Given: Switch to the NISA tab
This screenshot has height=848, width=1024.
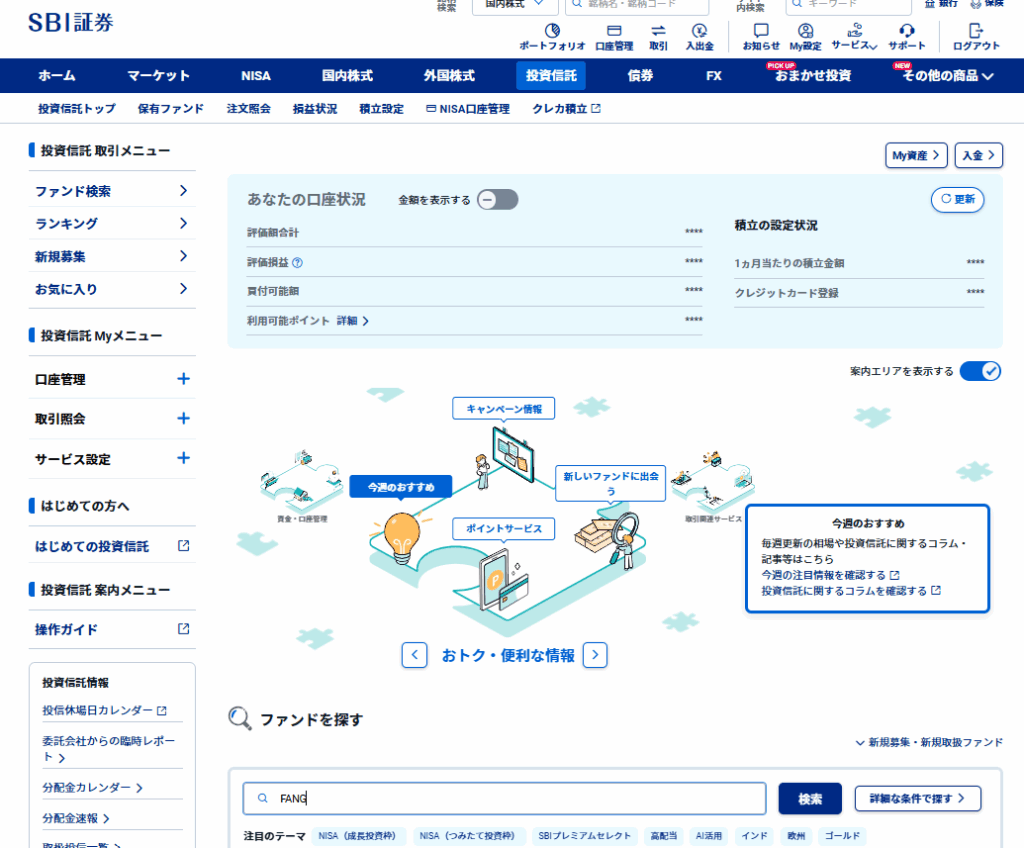Looking at the screenshot, I should tap(256, 76).
